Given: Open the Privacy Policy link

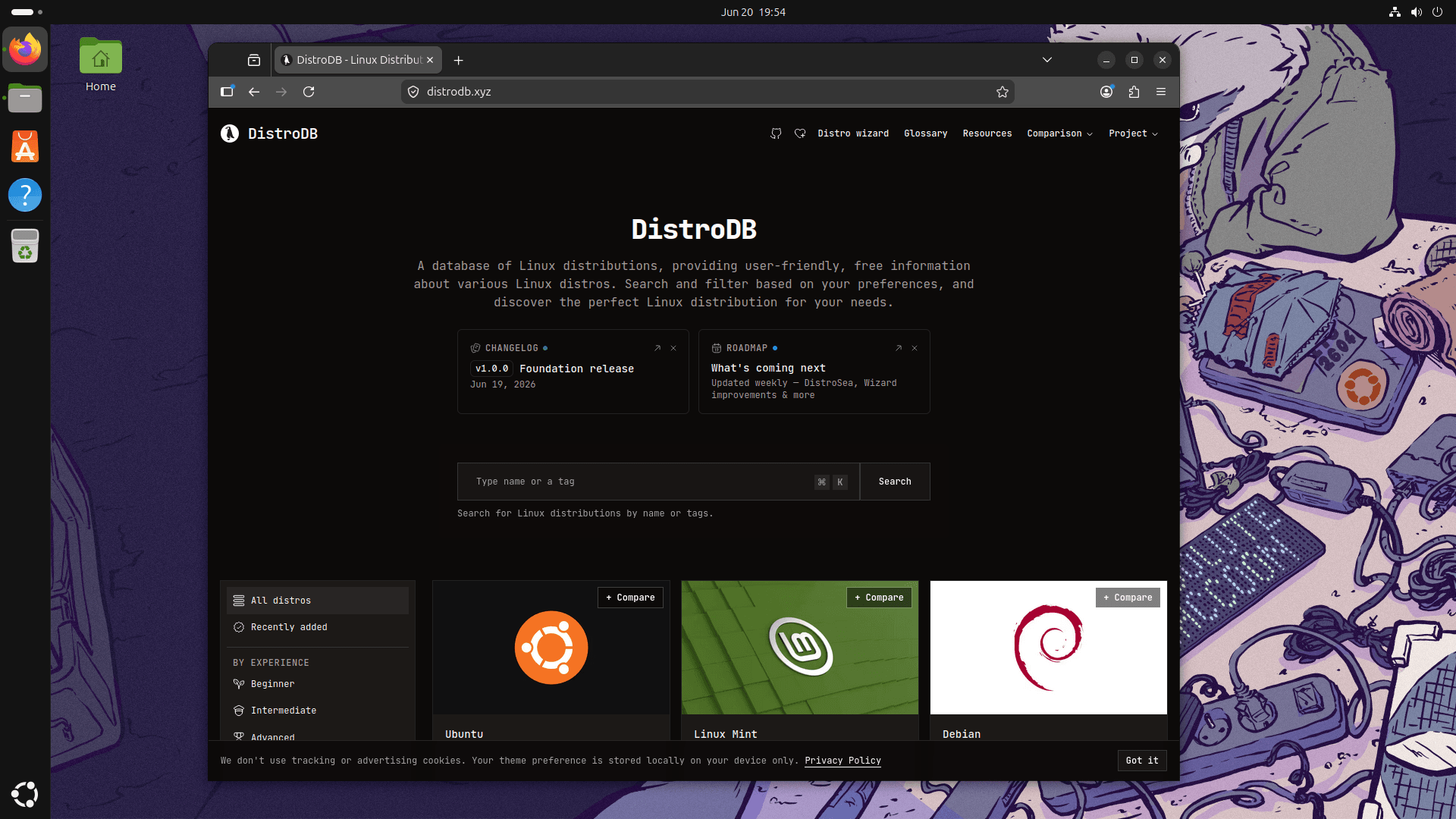Looking at the screenshot, I should pyautogui.click(x=843, y=761).
